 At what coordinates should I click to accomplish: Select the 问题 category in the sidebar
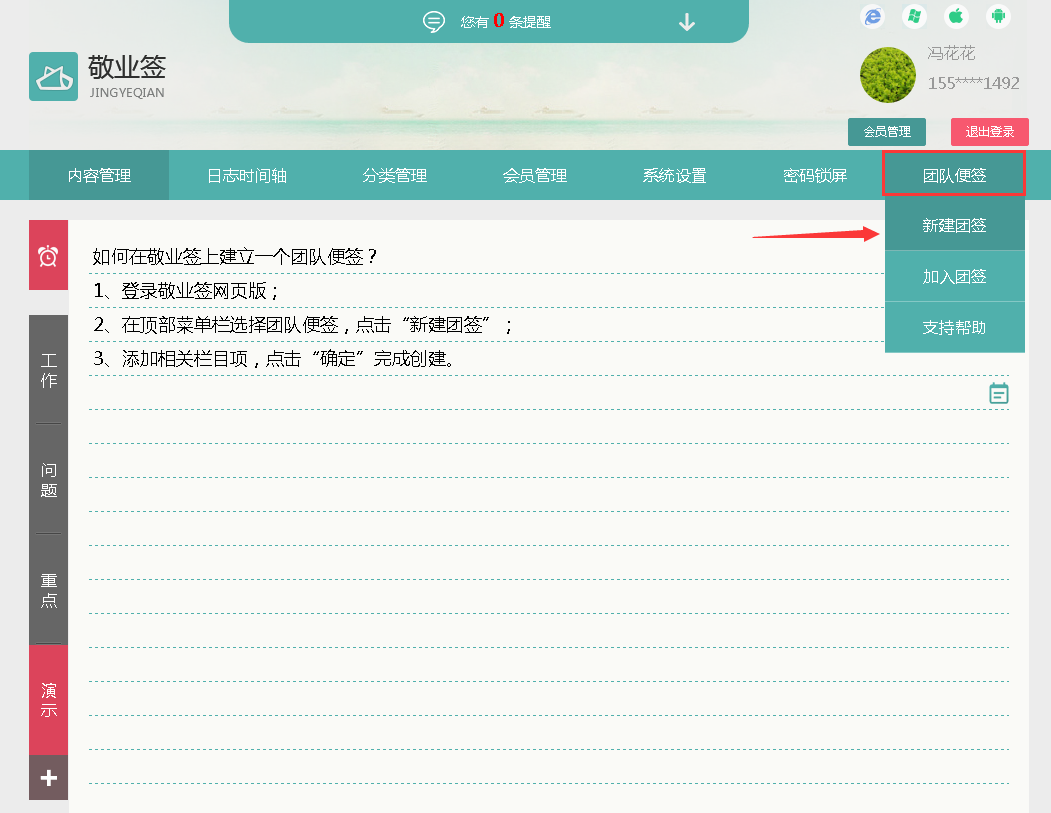pos(48,480)
